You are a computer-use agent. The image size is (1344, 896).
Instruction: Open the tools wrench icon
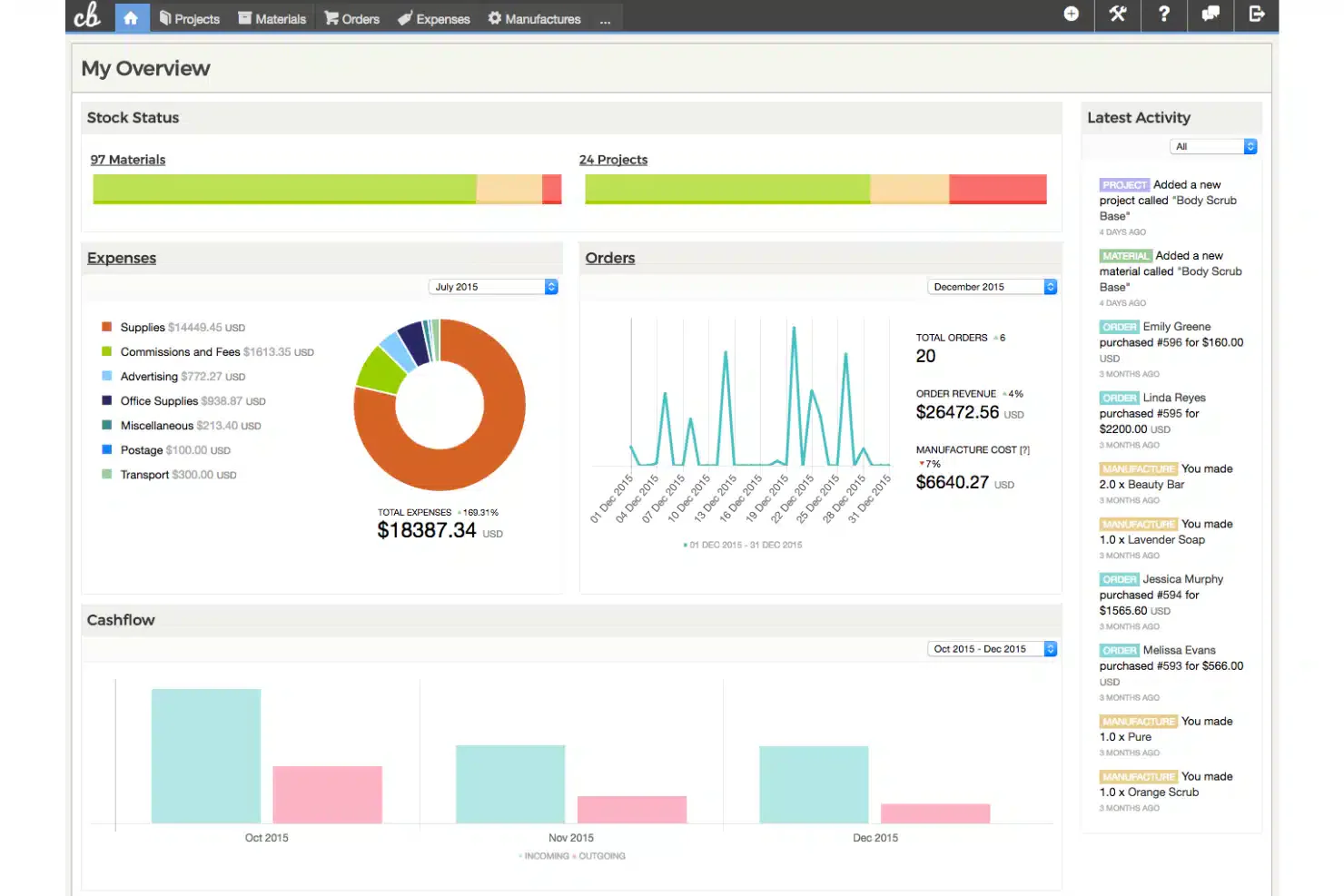(1117, 15)
